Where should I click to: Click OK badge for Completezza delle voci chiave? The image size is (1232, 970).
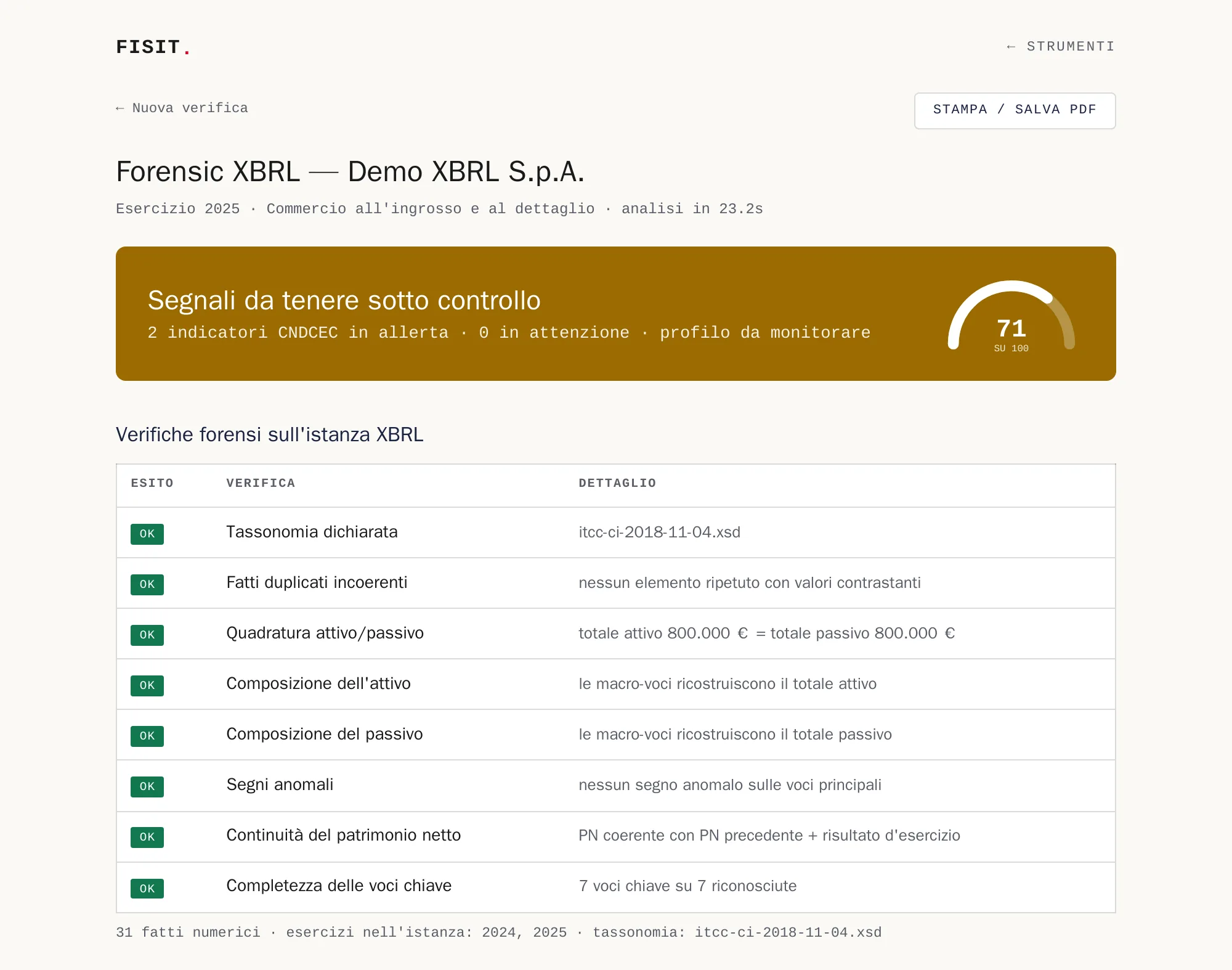coord(147,889)
